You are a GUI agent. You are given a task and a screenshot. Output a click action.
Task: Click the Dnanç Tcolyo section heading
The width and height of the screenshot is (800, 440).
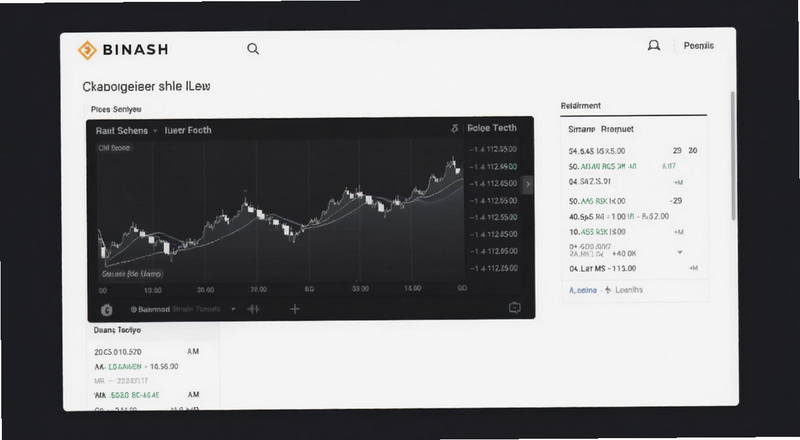(x=117, y=330)
